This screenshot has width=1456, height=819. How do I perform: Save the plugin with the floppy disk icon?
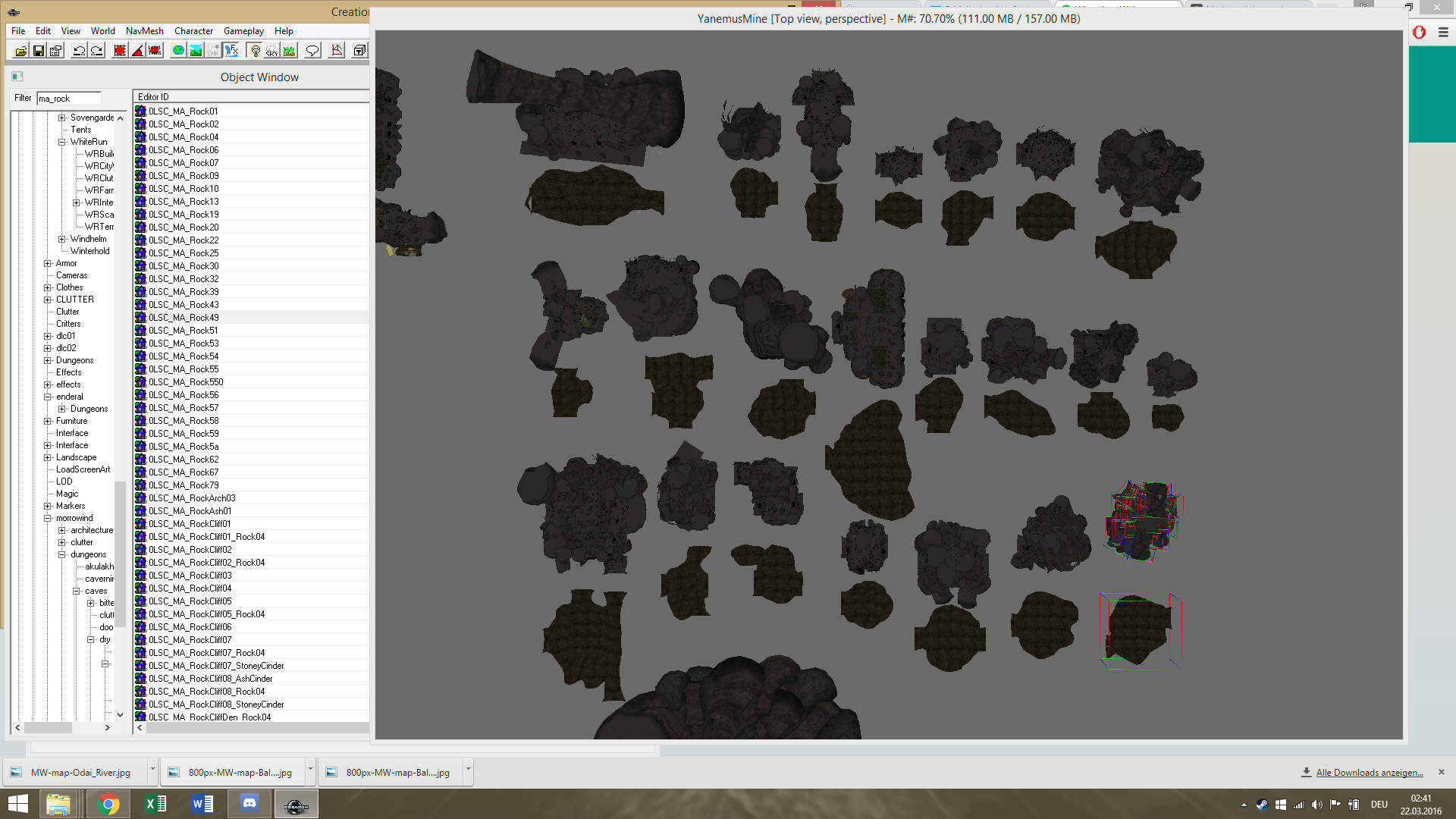coord(39,51)
